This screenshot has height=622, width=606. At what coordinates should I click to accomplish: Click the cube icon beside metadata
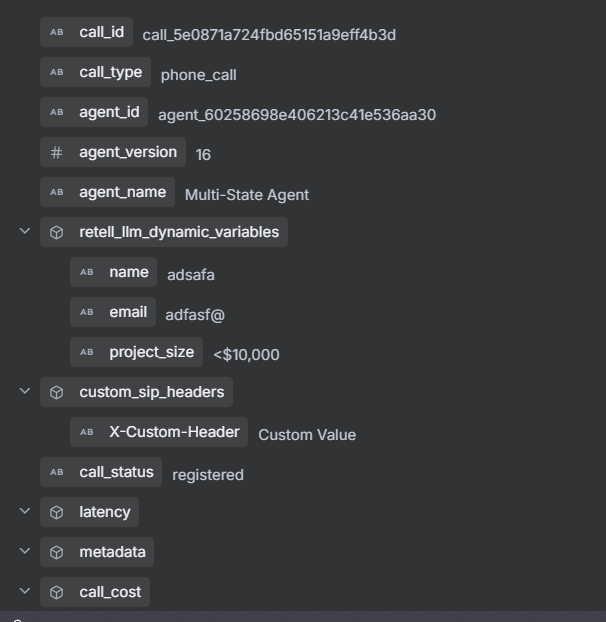pos(57,552)
